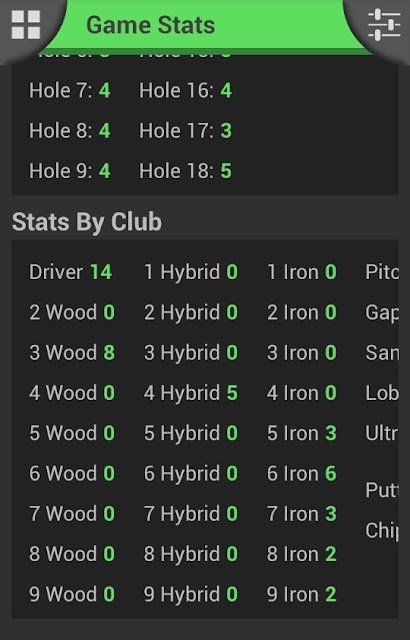Tap the 1 Hybrid 0 entry

191,272
